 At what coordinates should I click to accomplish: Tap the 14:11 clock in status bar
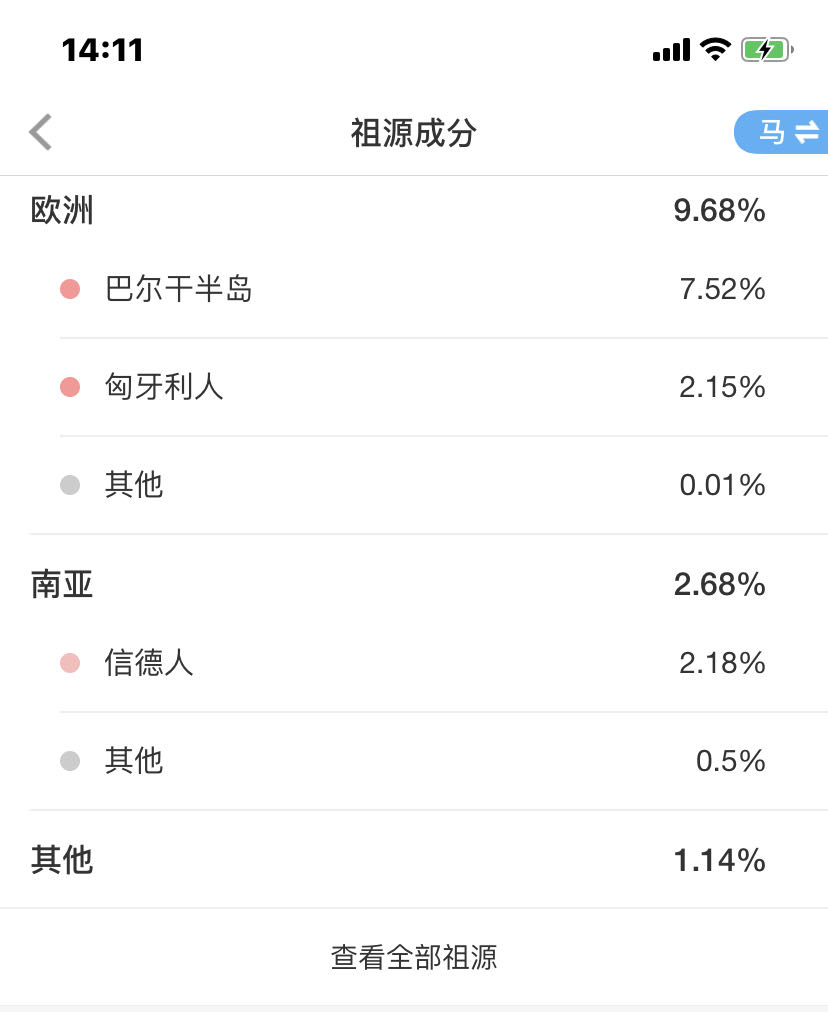coord(102,49)
